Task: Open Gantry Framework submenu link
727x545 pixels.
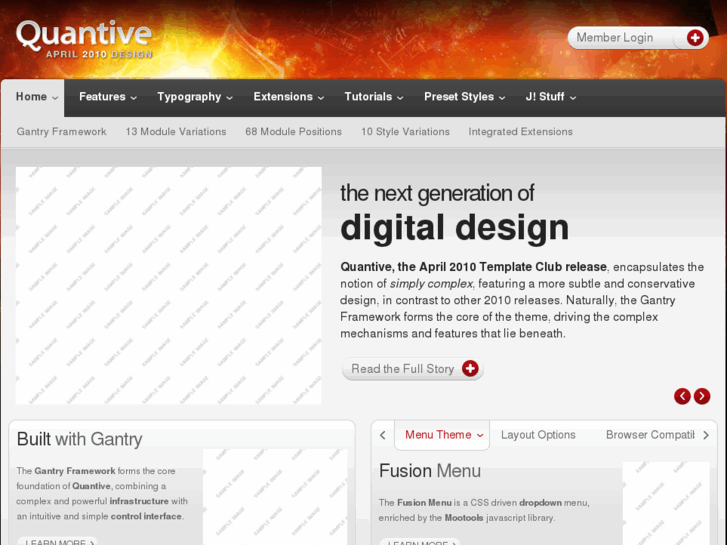Action: tap(62, 132)
